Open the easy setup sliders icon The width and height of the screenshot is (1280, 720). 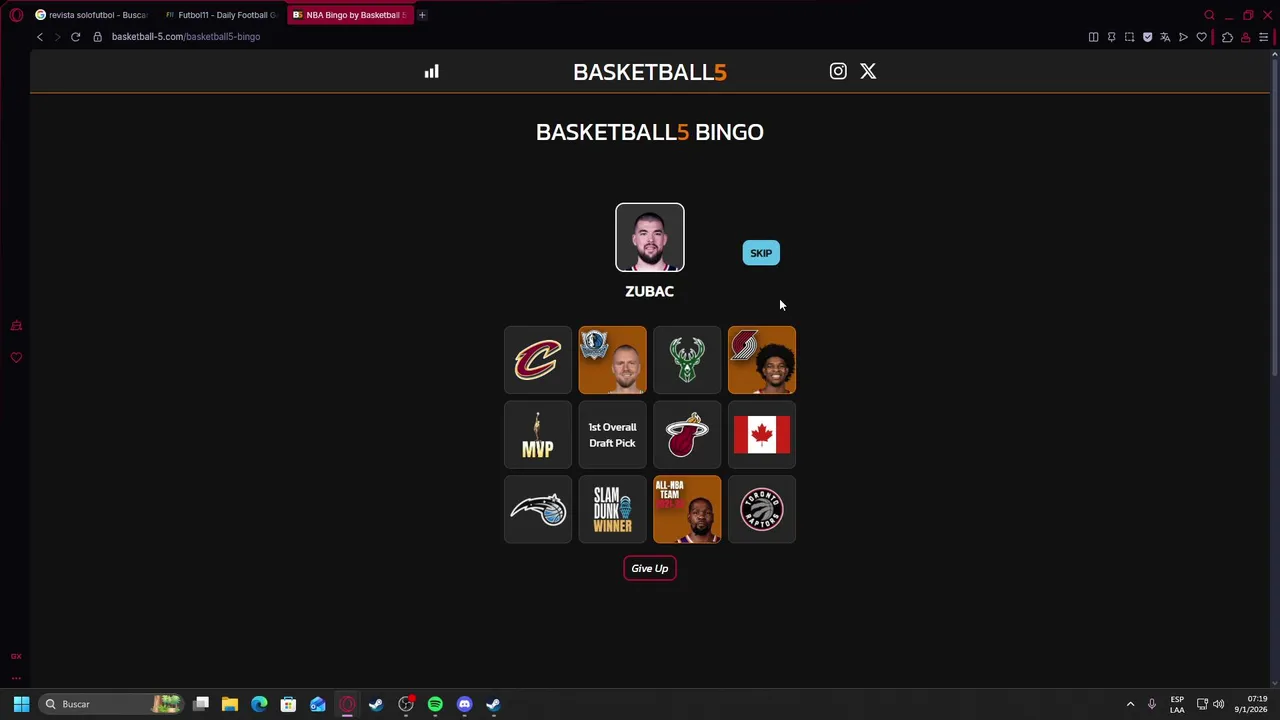(1264, 37)
